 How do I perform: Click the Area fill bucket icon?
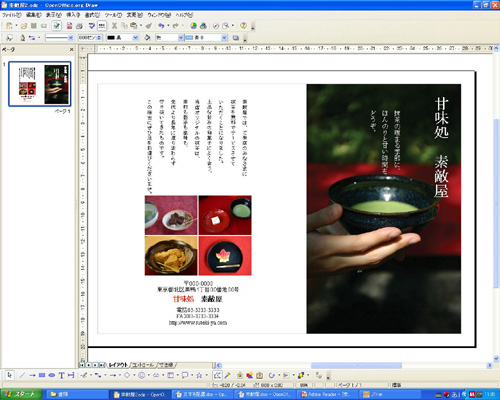coord(147,38)
